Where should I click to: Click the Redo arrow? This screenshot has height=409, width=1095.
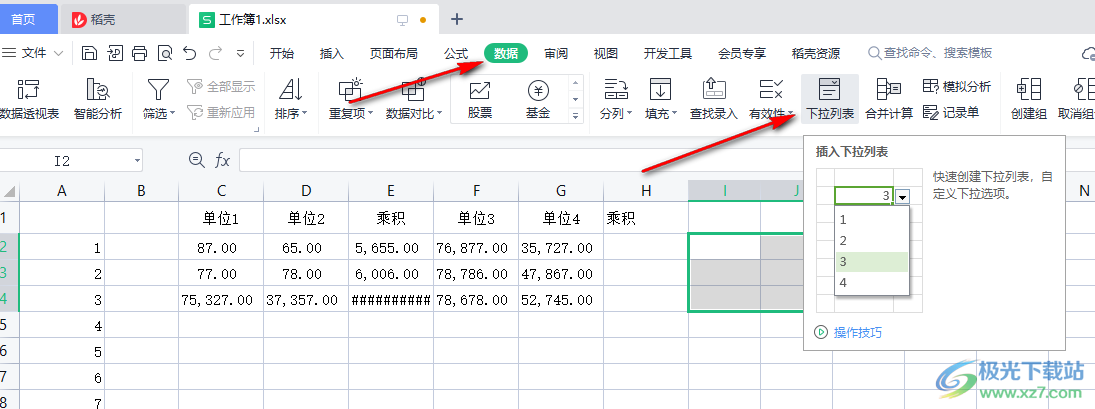tap(216, 53)
